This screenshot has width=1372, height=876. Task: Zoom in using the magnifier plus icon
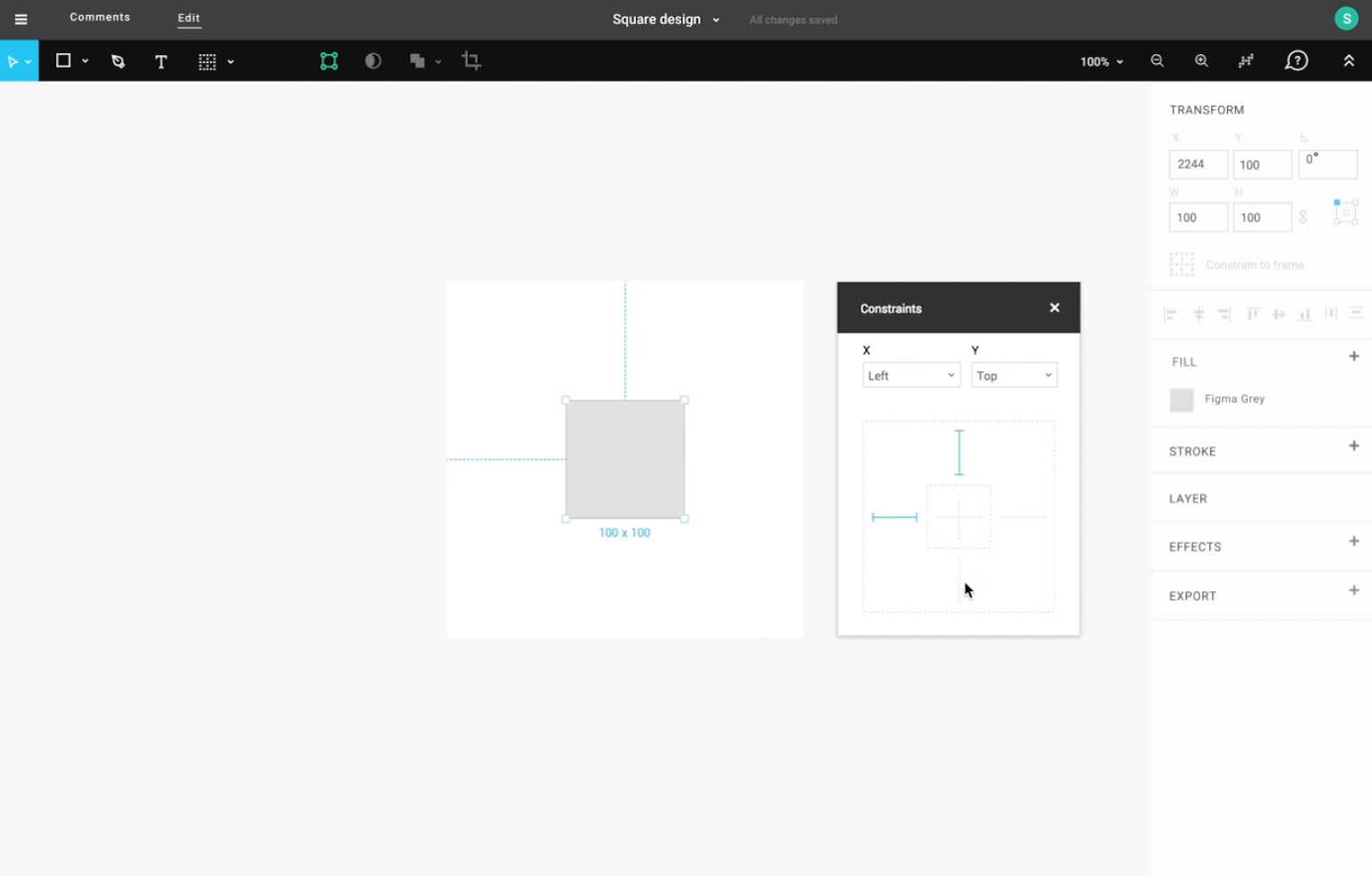1201,61
